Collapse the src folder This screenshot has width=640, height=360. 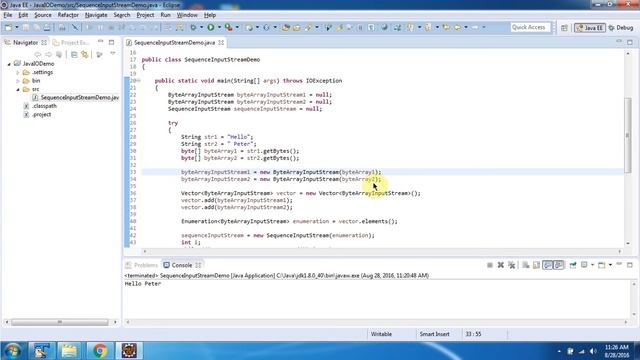[x=18, y=89]
